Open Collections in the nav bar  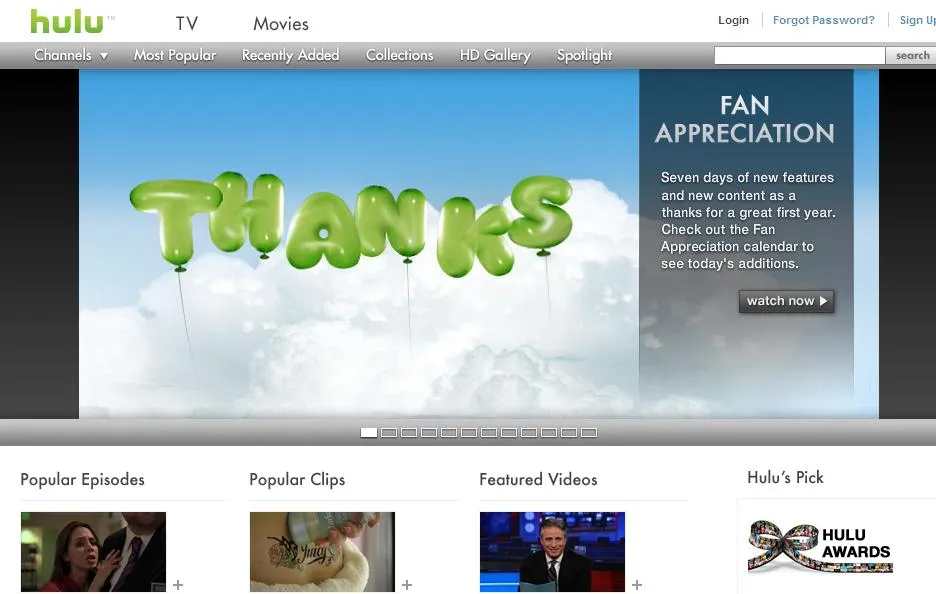pos(399,55)
